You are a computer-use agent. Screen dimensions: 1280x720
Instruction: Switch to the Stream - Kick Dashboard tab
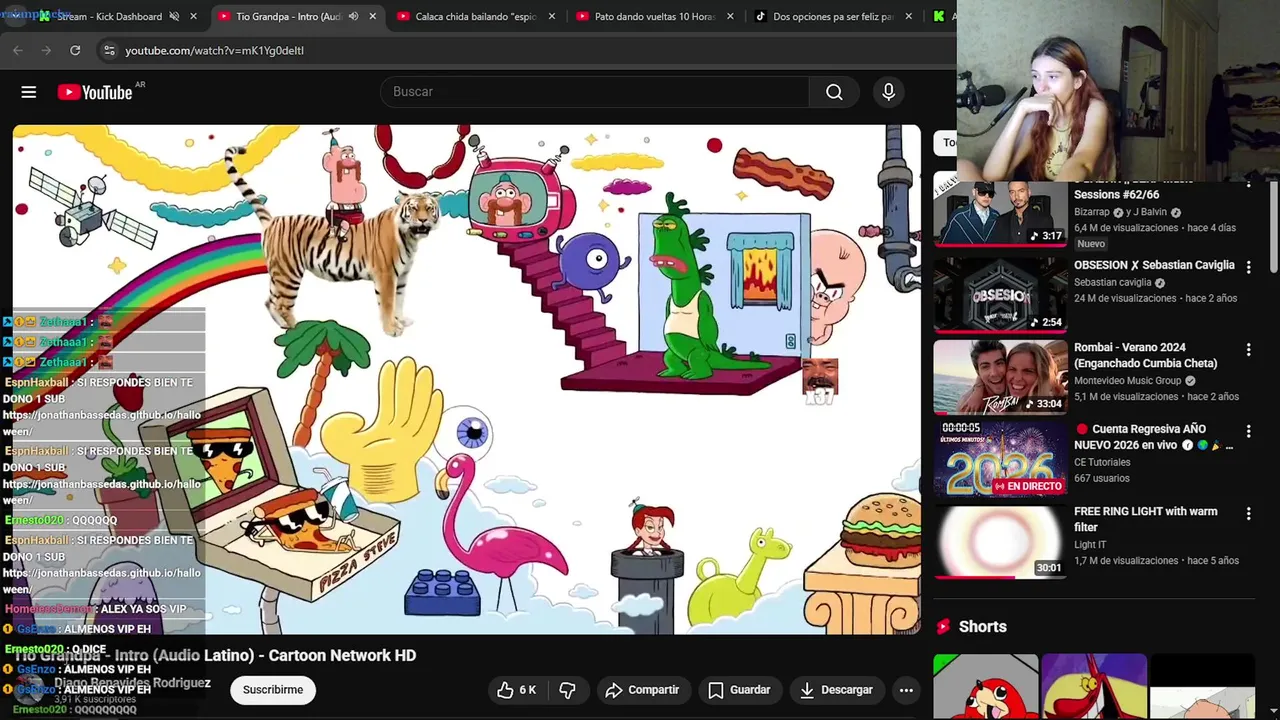108,16
